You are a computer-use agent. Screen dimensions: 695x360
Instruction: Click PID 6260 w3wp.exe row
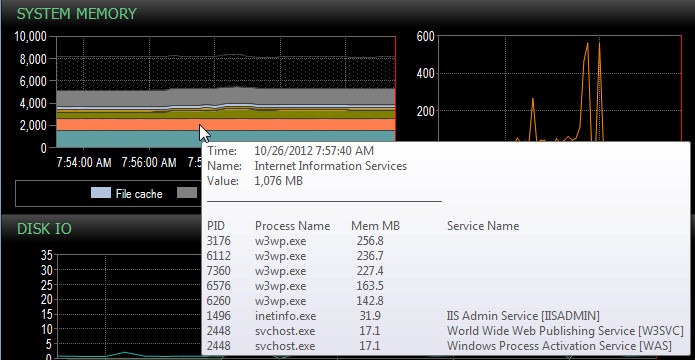point(295,301)
